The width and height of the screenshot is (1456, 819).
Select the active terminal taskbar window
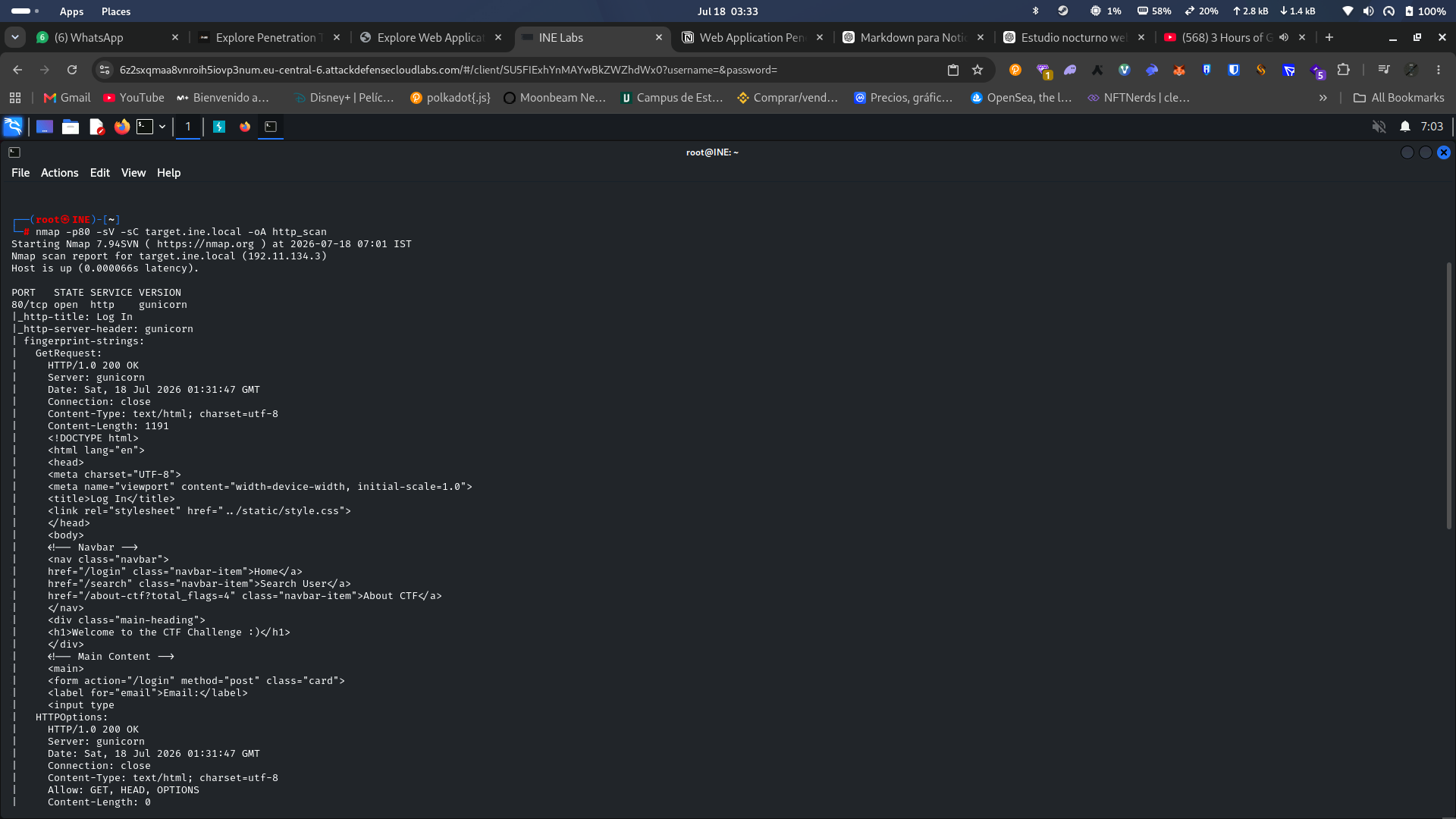[x=271, y=127]
